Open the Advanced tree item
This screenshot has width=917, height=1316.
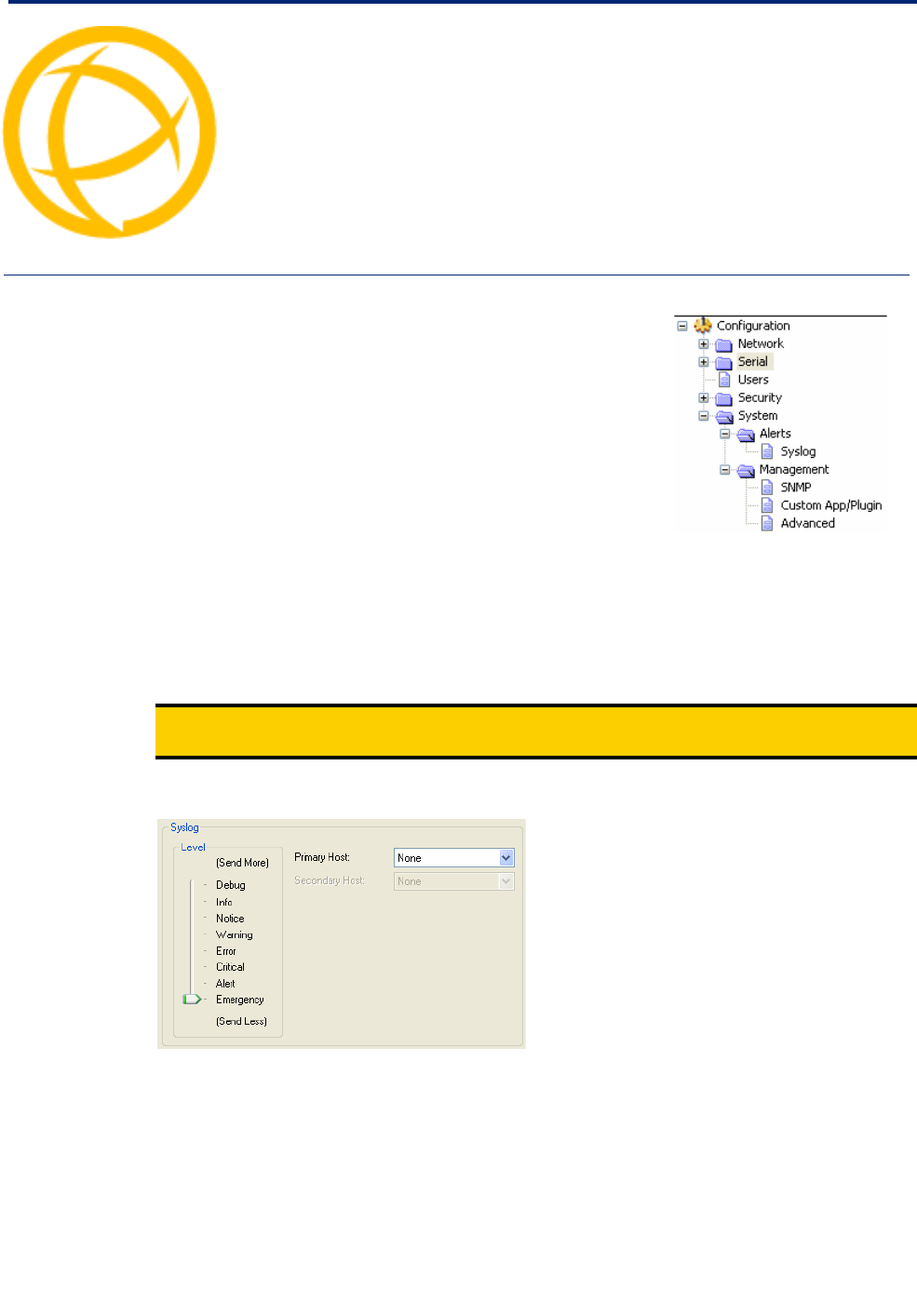(808, 523)
